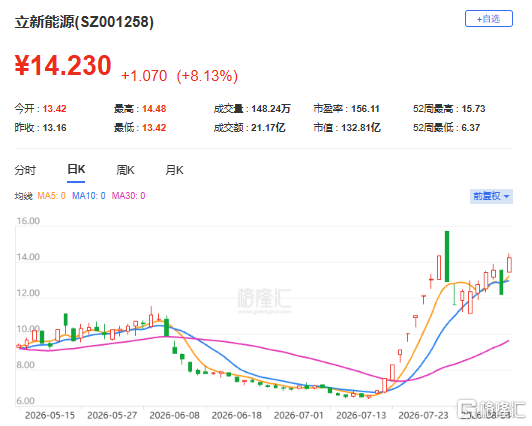This screenshot has width=532, height=426.
Task: Select the 日K chart tab
Action: [76, 169]
